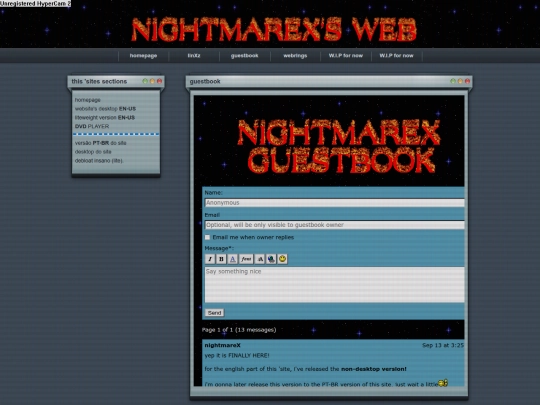540x405 pixels.
Task: Open homepage in the top navigation bar
Action: [x=143, y=55]
